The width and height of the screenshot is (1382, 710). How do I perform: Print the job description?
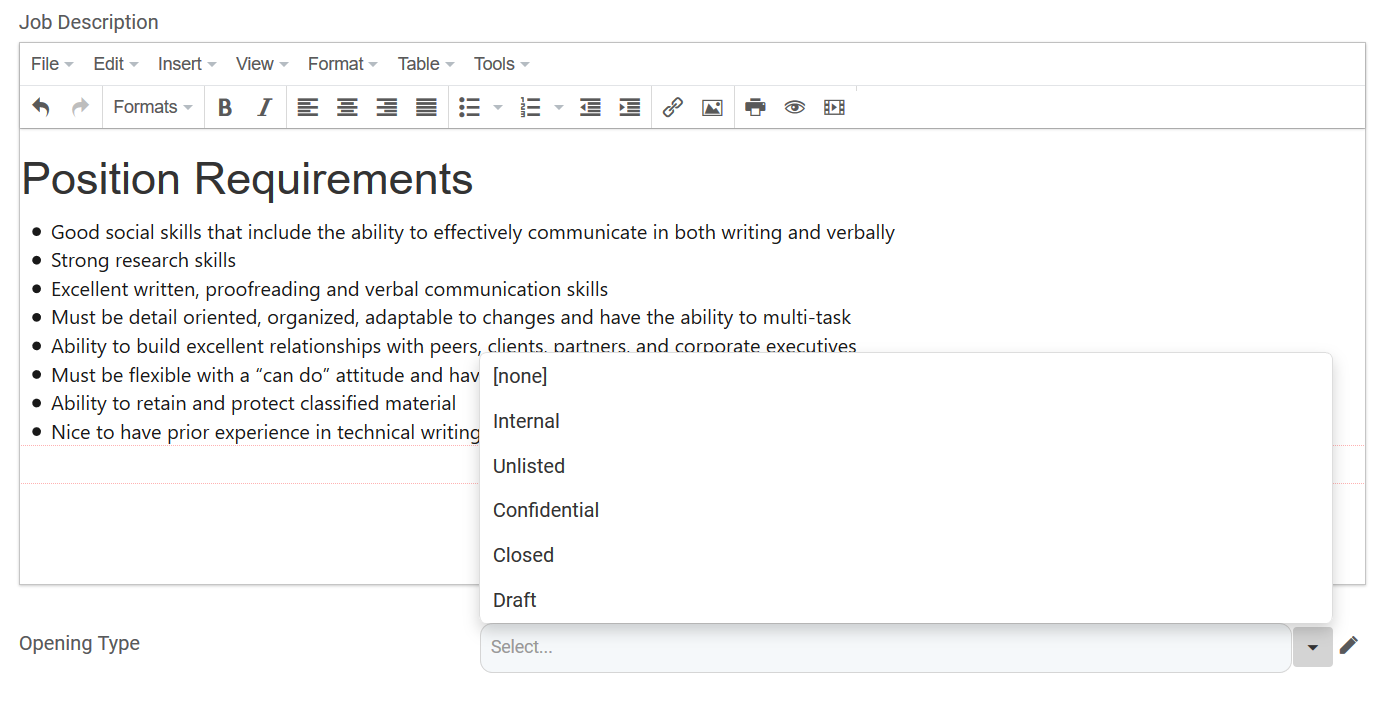755,107
